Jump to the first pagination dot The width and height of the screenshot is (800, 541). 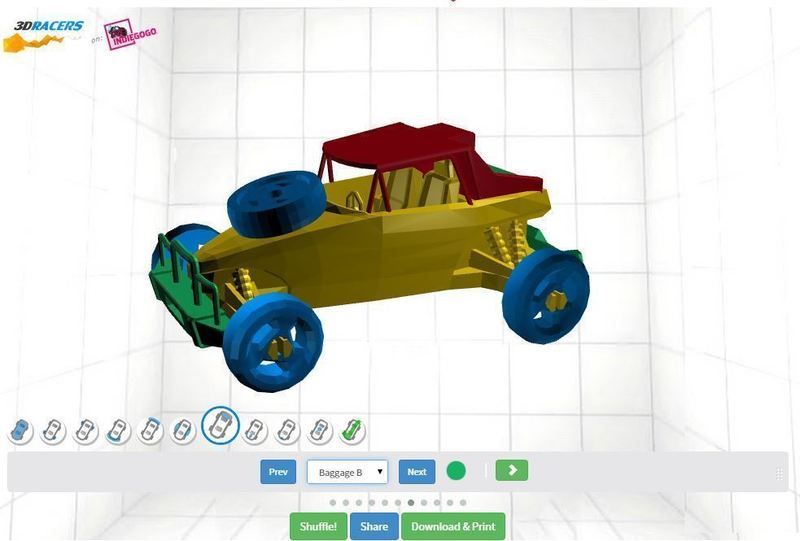coord(333,503)
